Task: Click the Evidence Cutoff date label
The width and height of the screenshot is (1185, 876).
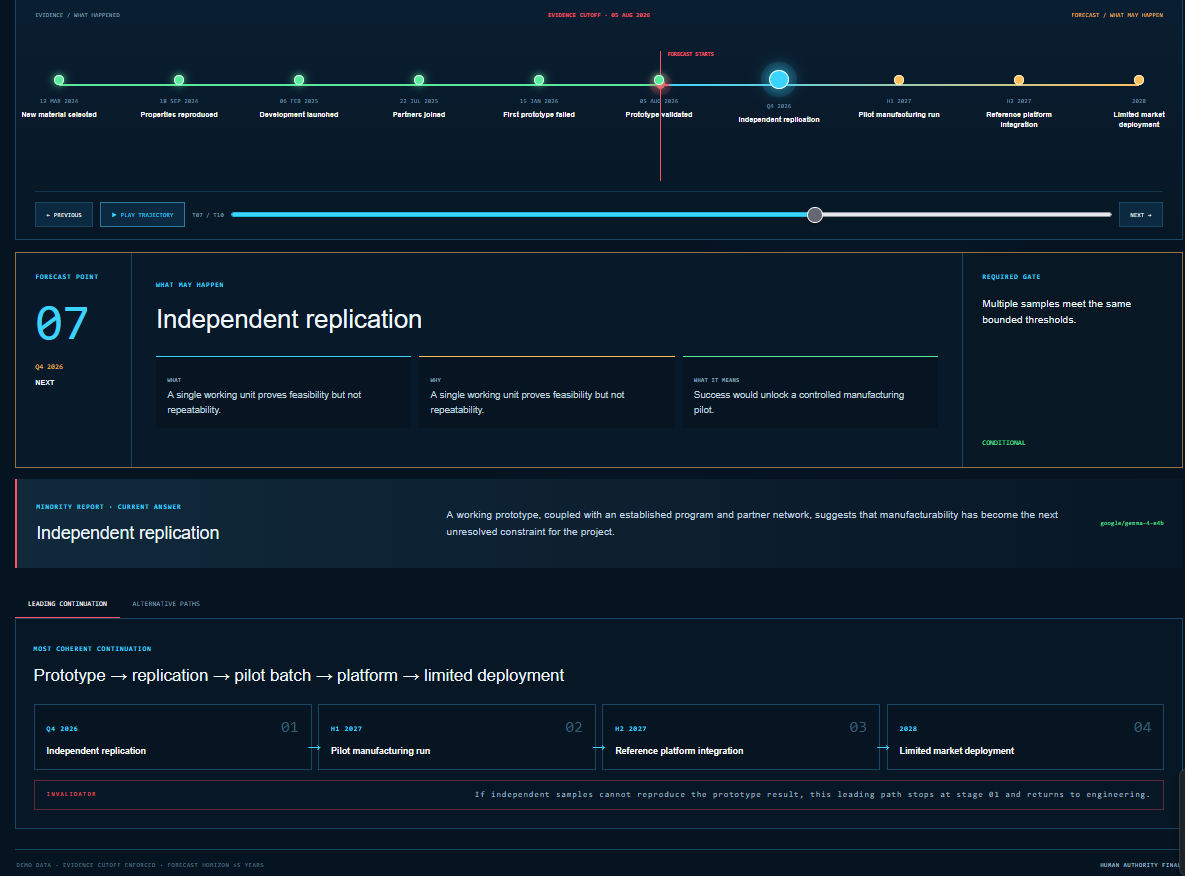Action: click(599, 15)
